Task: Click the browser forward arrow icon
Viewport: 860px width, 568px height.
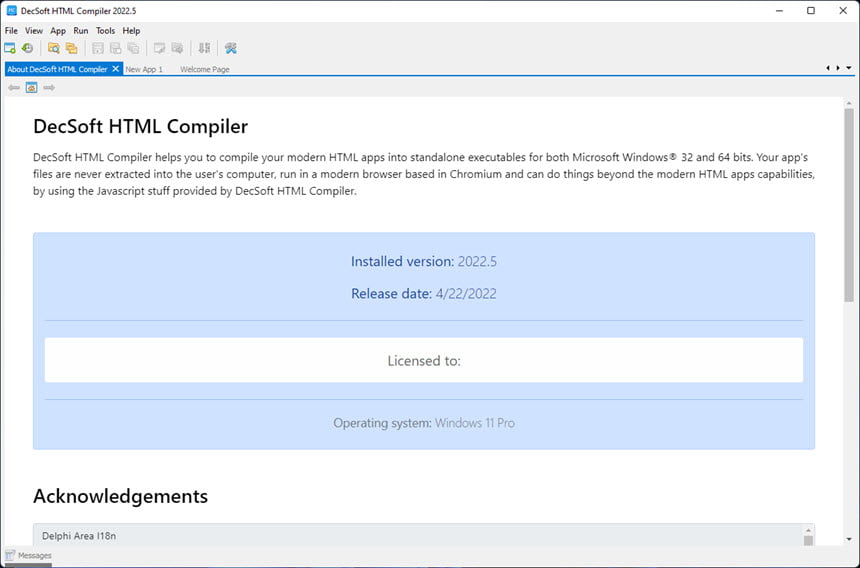Action: (49, 88)
